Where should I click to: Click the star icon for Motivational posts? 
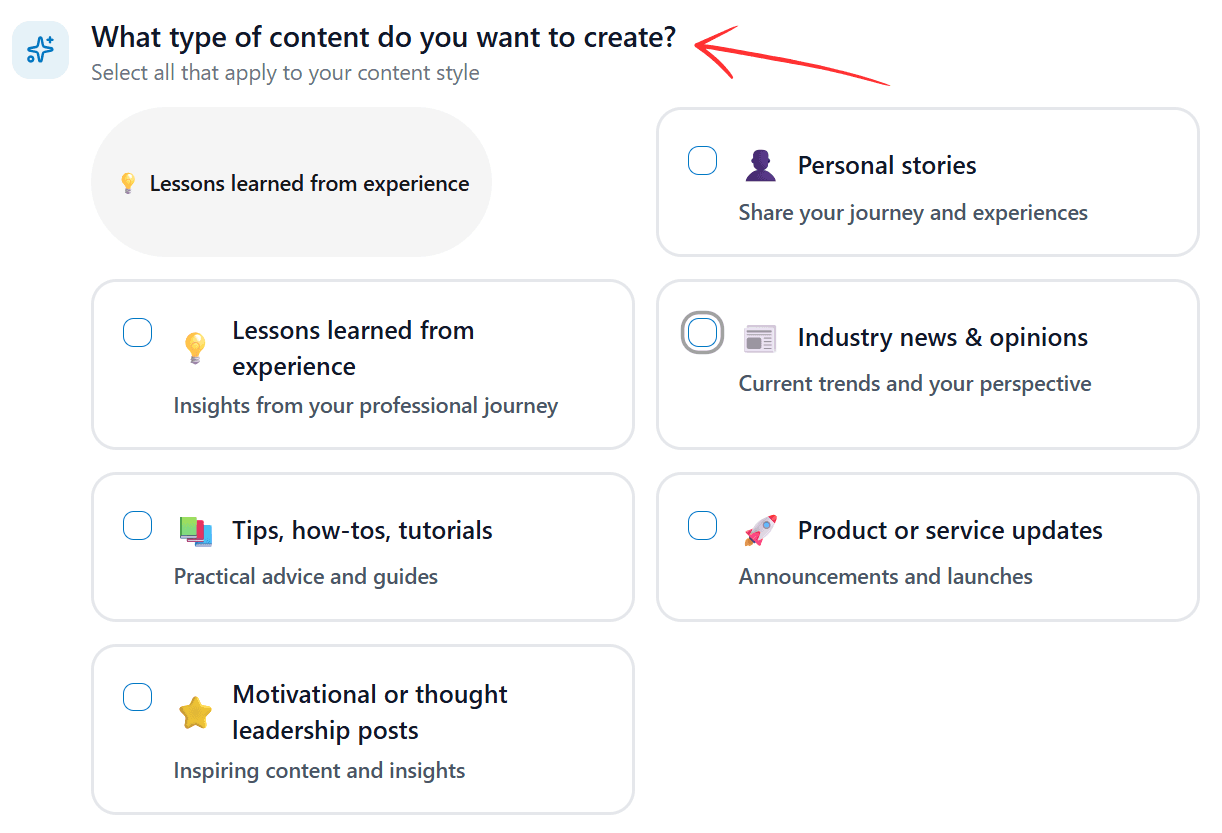point(196,712)
